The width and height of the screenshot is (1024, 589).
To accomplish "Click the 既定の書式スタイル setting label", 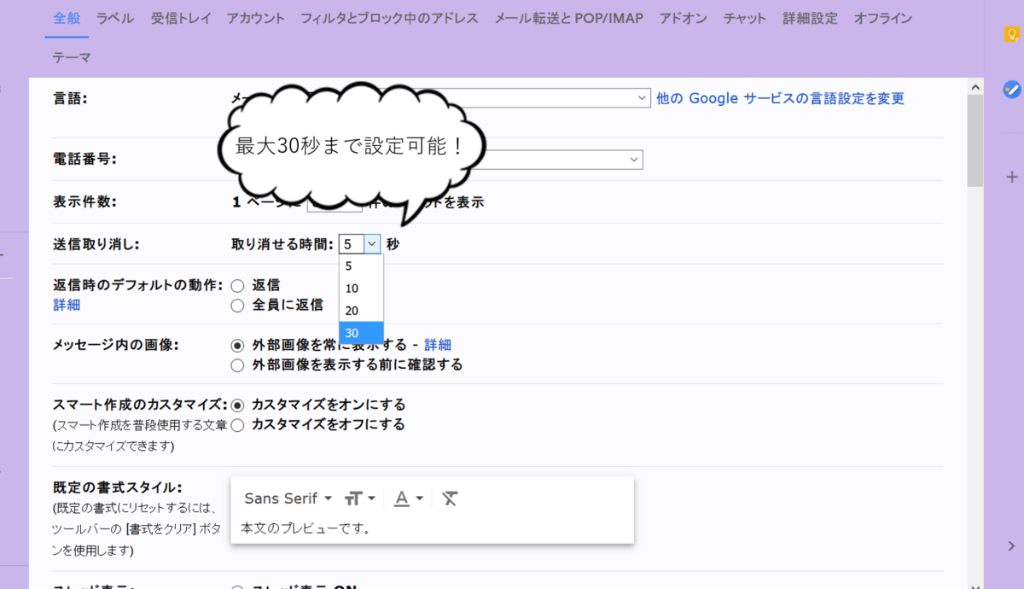I will pos(118,487).
